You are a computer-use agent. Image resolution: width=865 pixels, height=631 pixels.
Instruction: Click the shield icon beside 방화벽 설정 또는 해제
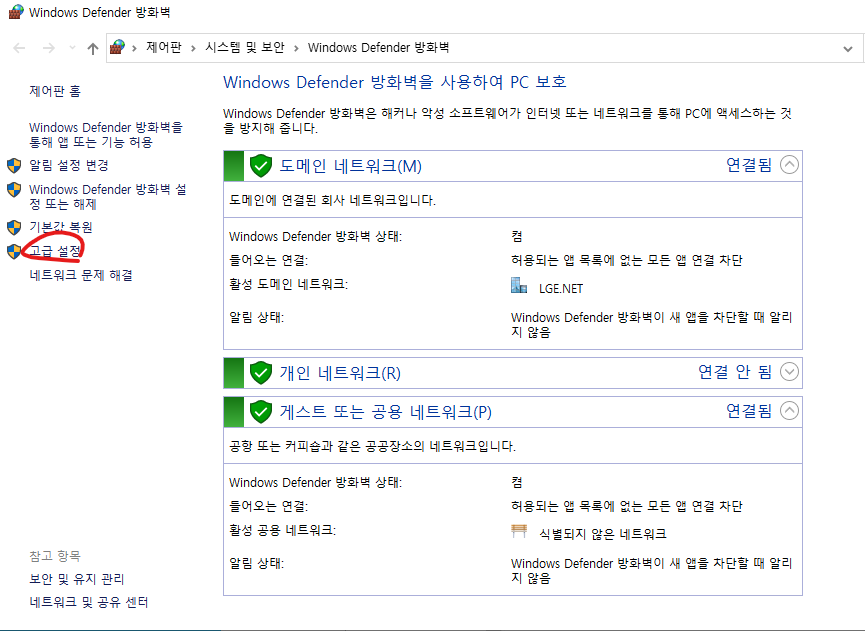[x=14, y=190]
